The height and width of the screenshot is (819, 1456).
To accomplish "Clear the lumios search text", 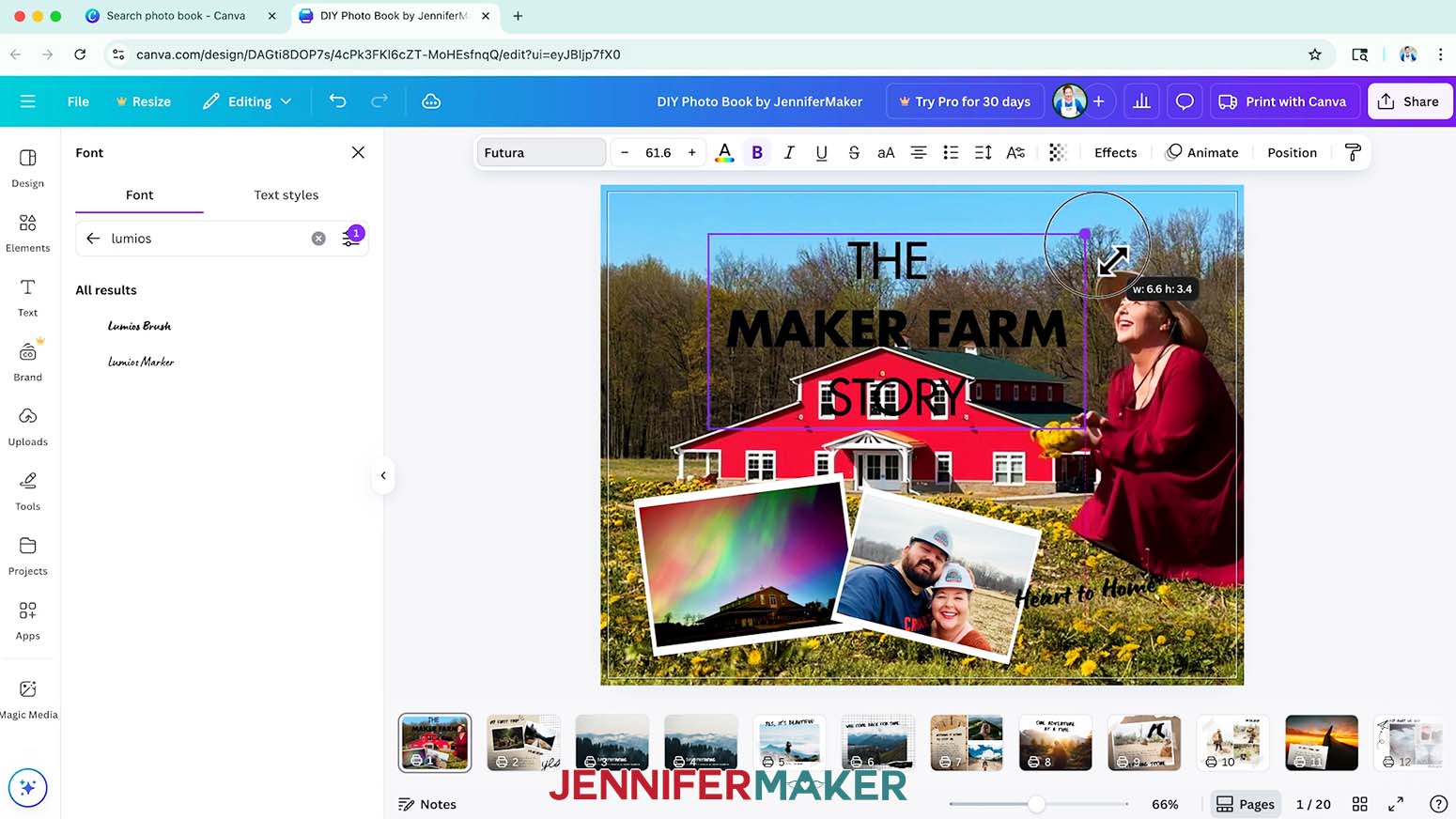I will [x=318, y=239].
